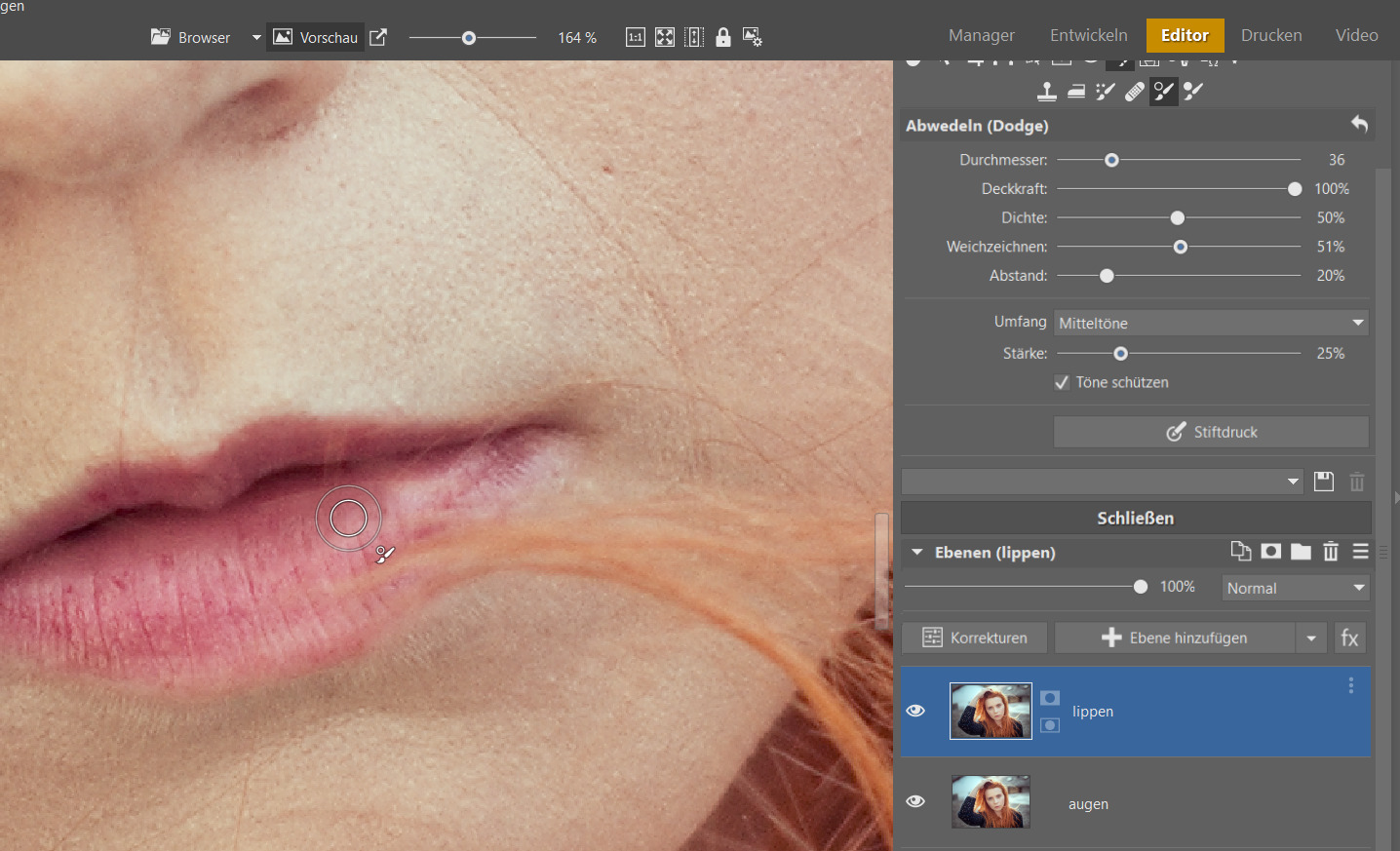This screenshot has width=1400, height=851.
Task: Click lower mask icon on lippen layer
Action: pyautogui.click(x=1050, y=725)
